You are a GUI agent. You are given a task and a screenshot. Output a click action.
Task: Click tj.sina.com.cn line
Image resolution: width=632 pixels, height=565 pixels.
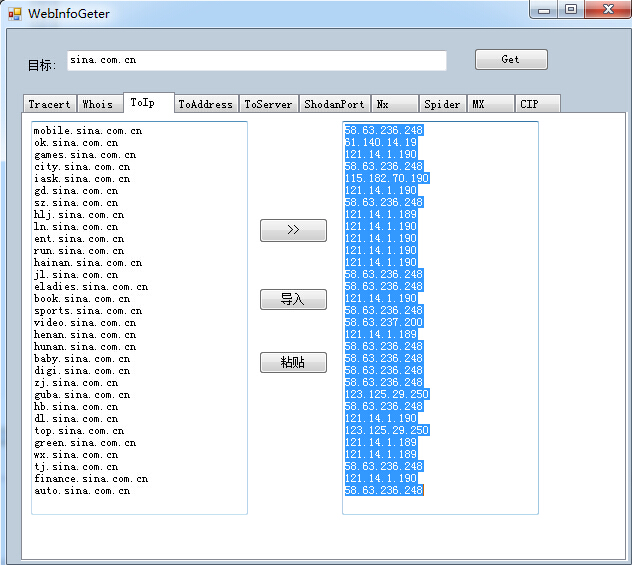click(x=76, y=467)
